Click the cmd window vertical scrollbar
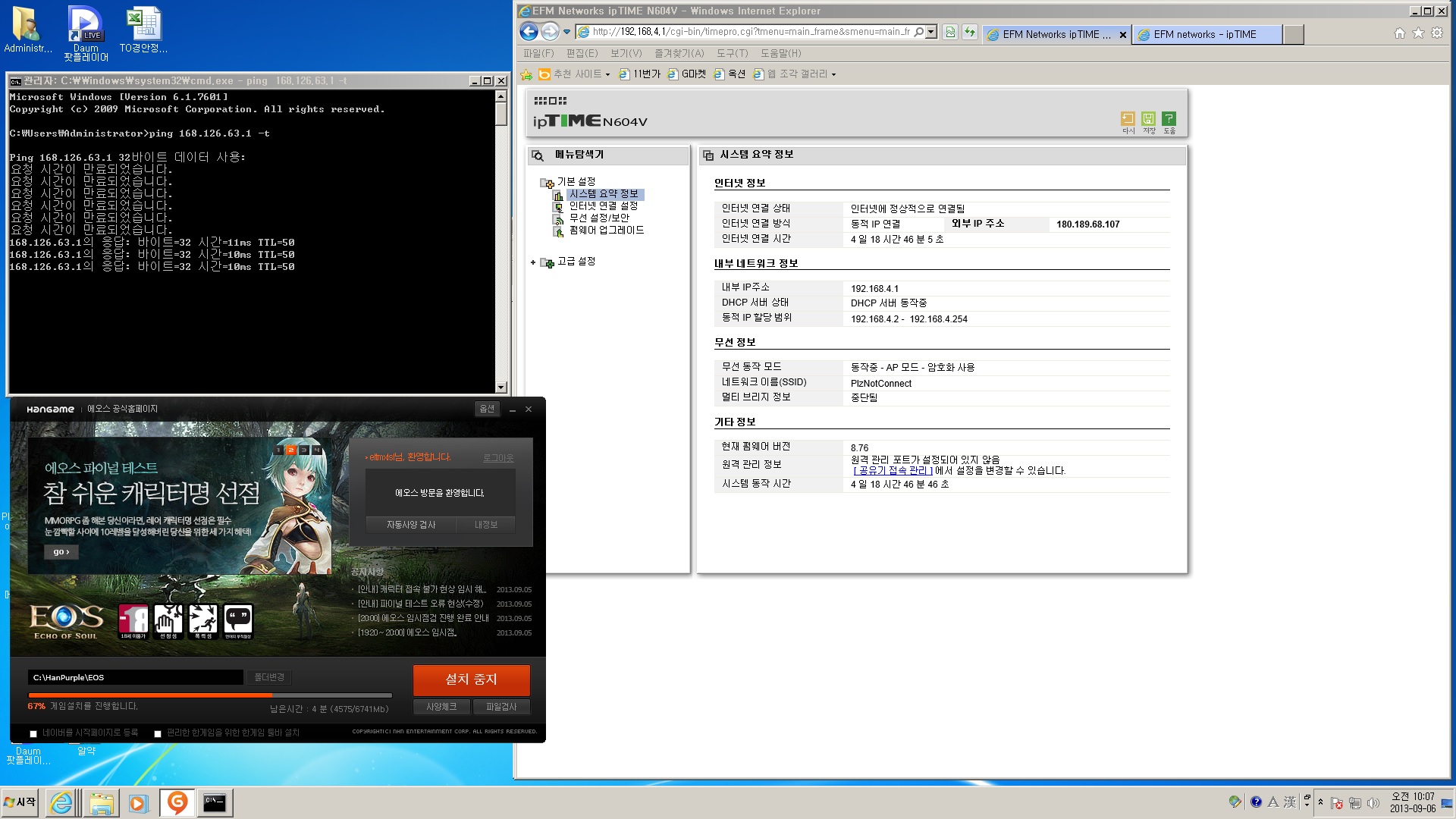The image size is (1456, 819). (500, 242)
